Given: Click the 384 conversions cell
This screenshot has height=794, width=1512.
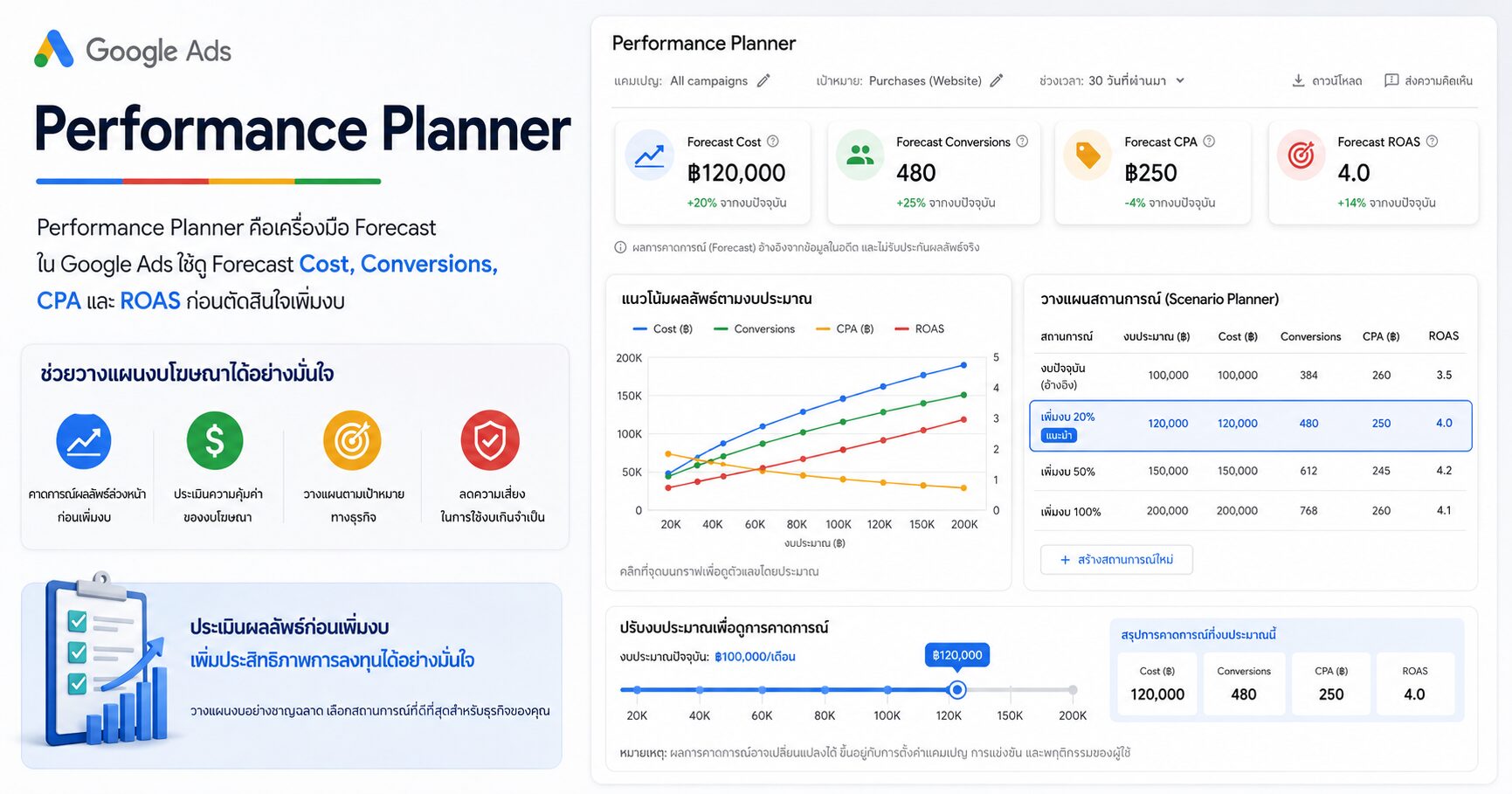Looking at the screenshot, I should (1308, 376).
